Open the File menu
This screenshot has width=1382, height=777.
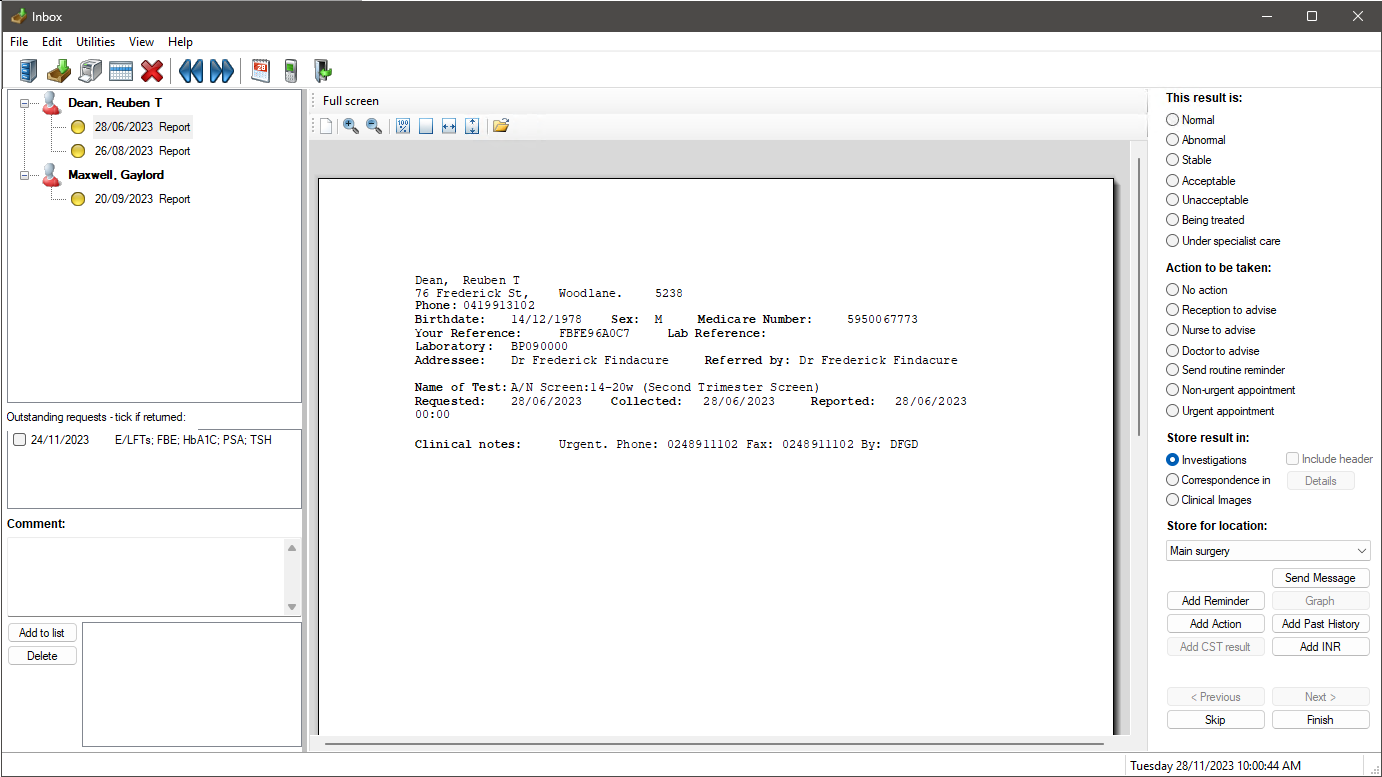pos(19,42)
